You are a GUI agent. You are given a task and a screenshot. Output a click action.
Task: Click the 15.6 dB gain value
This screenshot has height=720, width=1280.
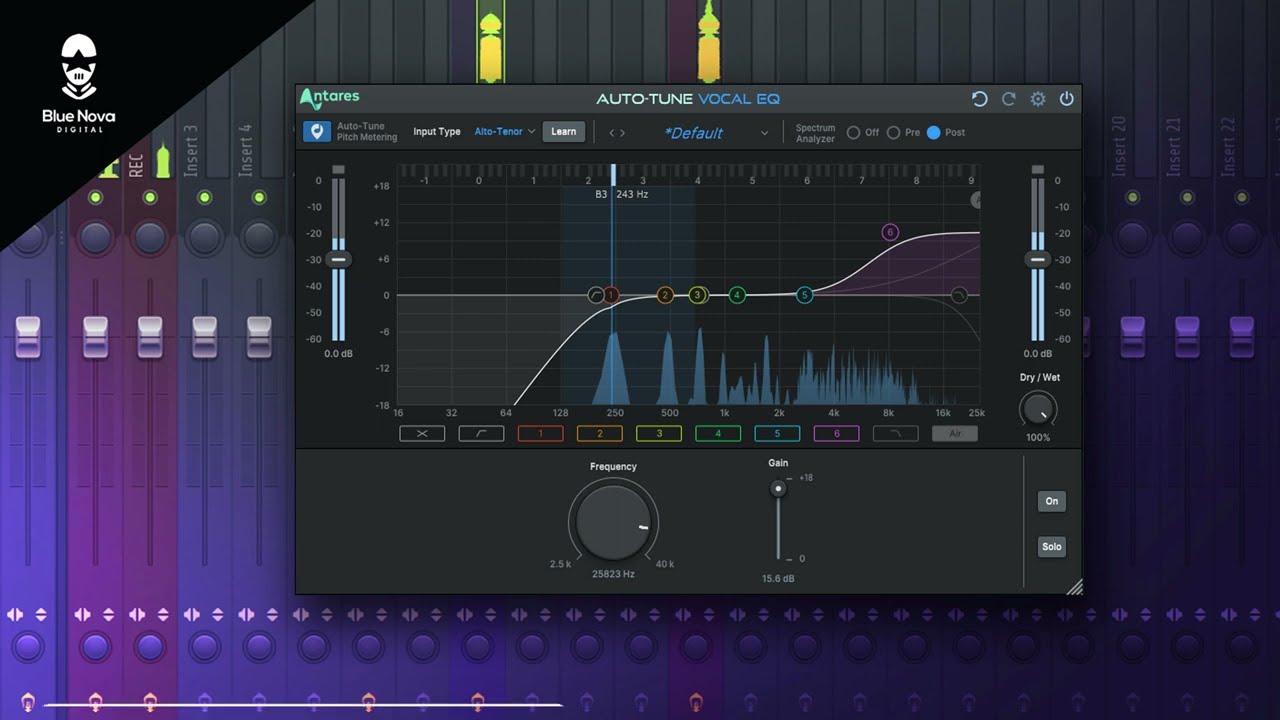[x=778, y=579]
